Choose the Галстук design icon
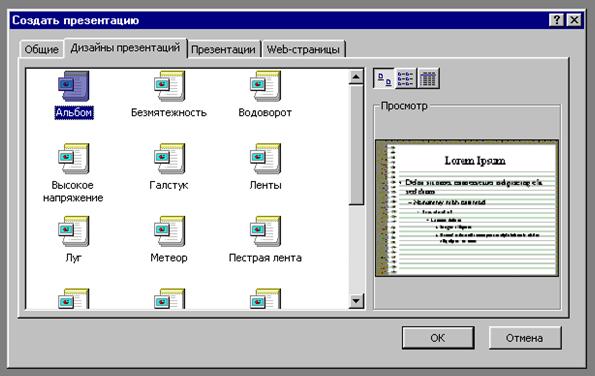This screenshot has width=595, height=376. 169,159
